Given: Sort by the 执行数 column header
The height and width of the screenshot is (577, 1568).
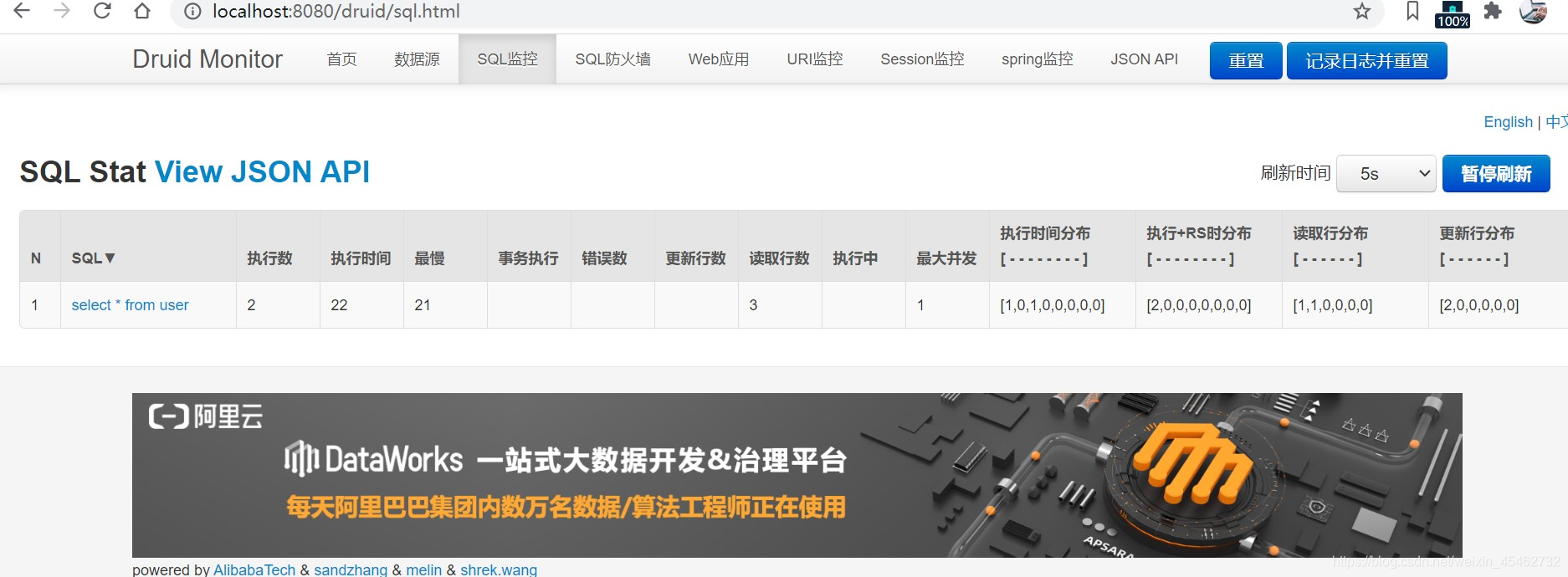Looking at the screenshot, I should tap(269, 258).
